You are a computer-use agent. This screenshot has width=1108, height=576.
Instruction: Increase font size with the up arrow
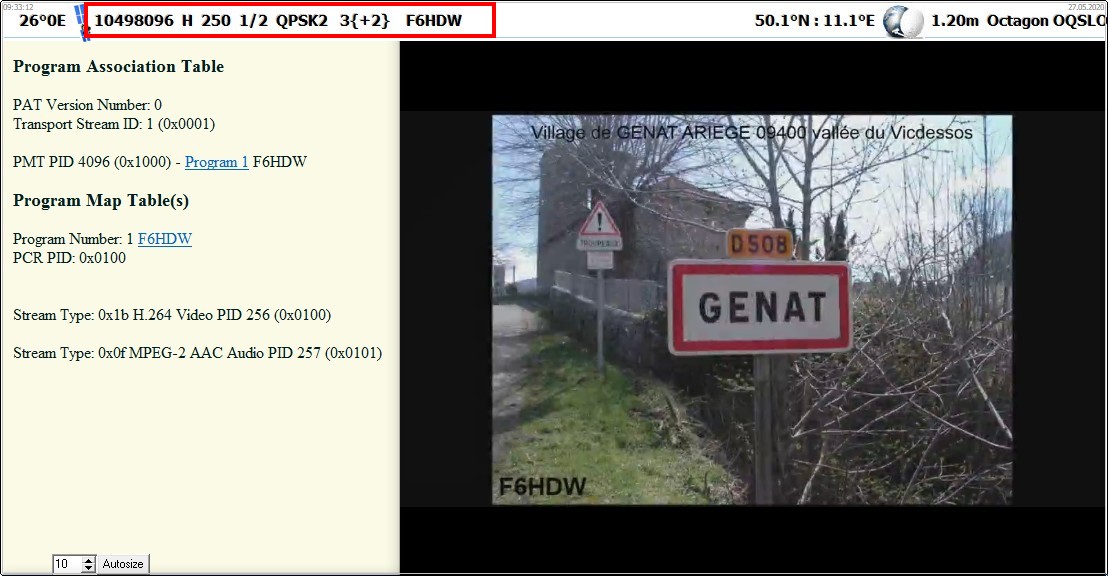click(x=88, y=560)
